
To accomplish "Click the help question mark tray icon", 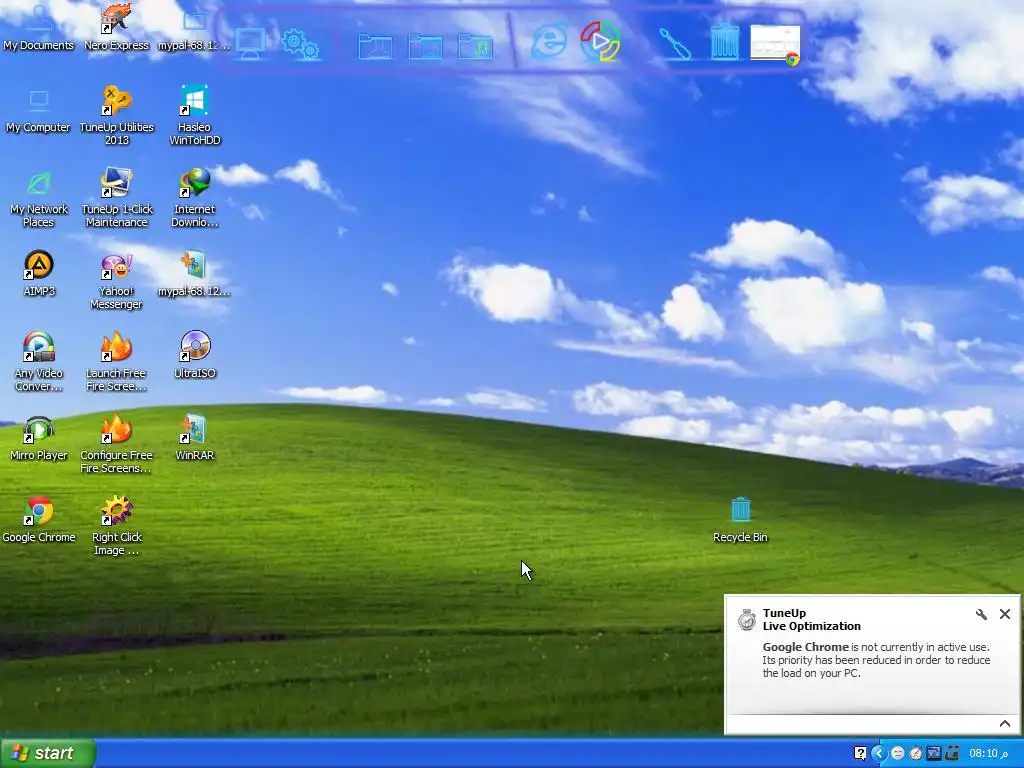I will tap(860, 753).
